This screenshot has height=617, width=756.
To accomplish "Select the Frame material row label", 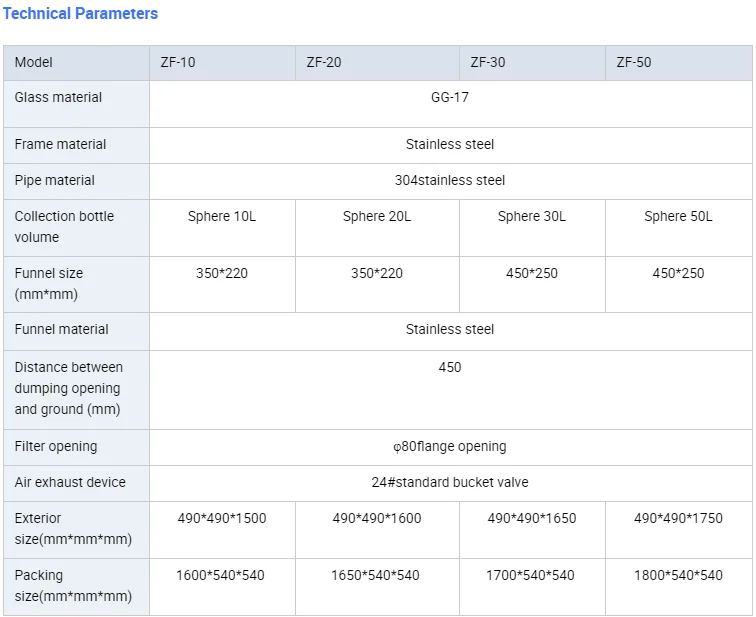I will pyautogui.click(x=60, y=144).
